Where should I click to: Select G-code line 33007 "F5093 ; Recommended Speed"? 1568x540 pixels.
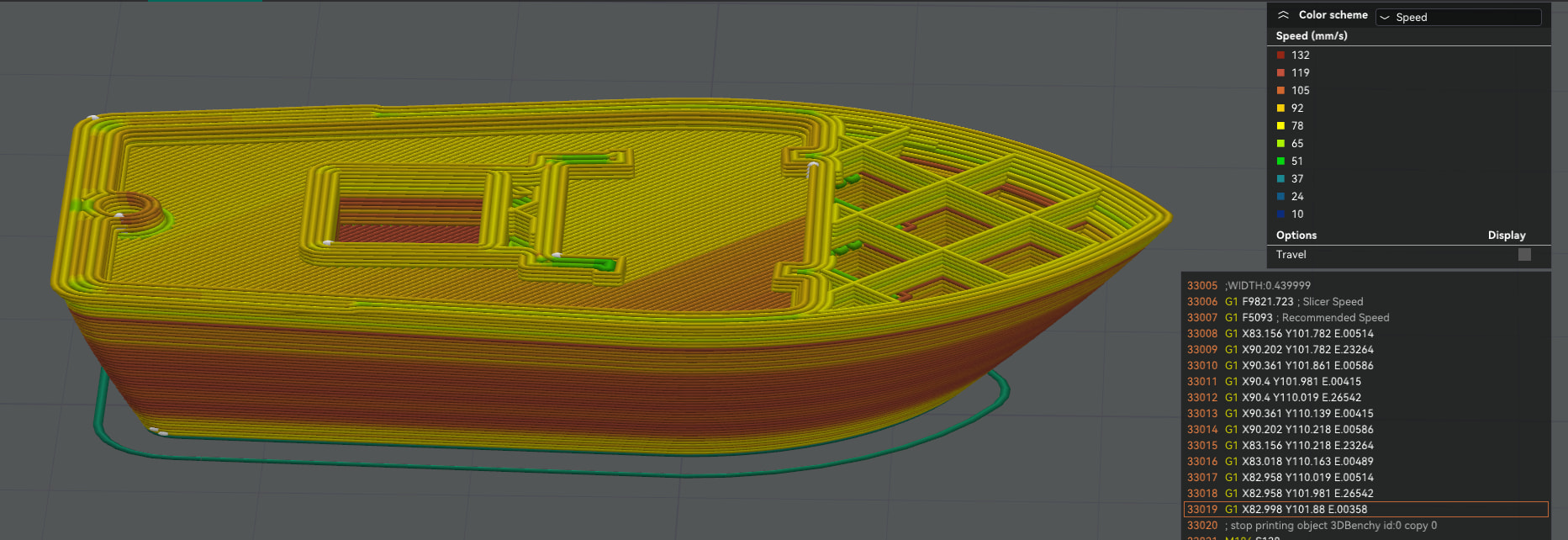[x=1365, y=317]
